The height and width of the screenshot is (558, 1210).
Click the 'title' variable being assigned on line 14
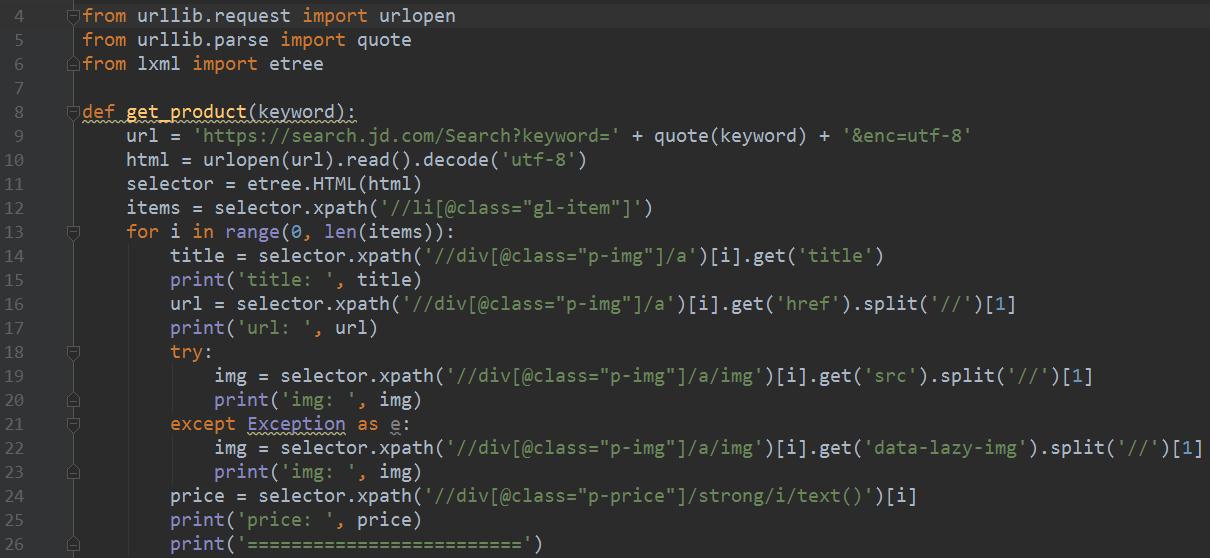pyautogui.click(x=197, y=256)
